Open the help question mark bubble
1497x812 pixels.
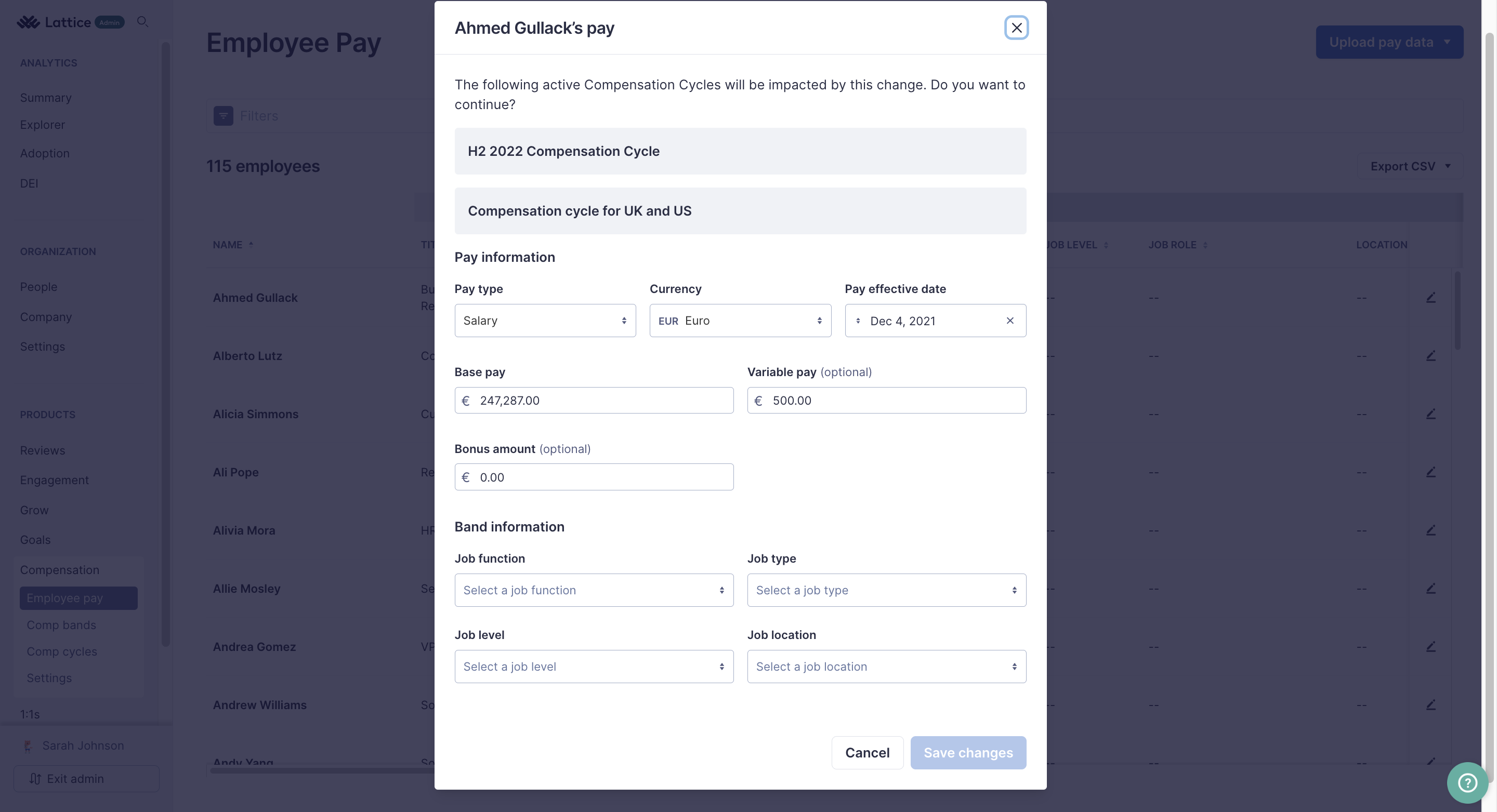[x=1467, y=782]
